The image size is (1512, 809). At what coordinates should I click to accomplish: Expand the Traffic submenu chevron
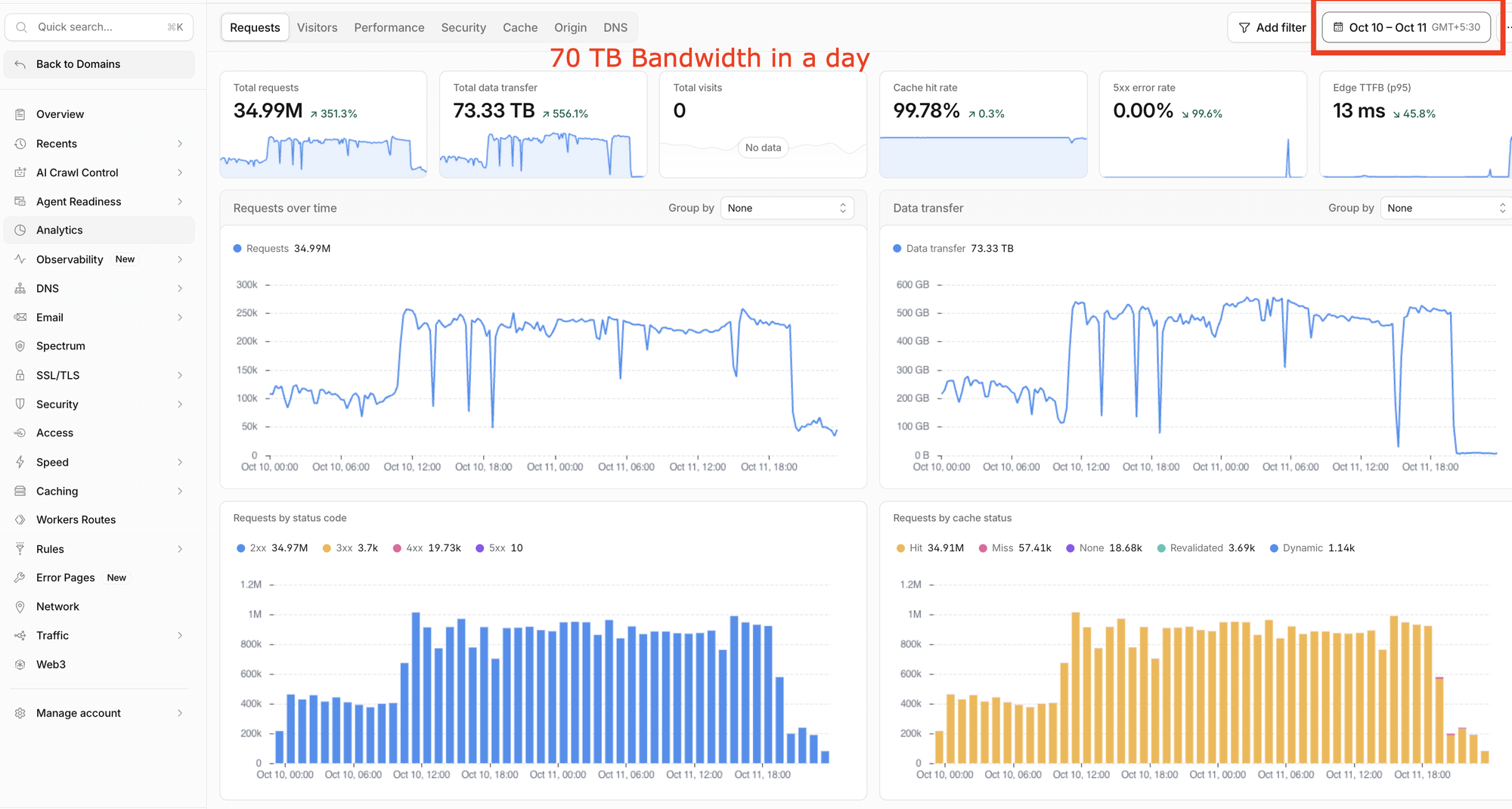click(180, 636)
